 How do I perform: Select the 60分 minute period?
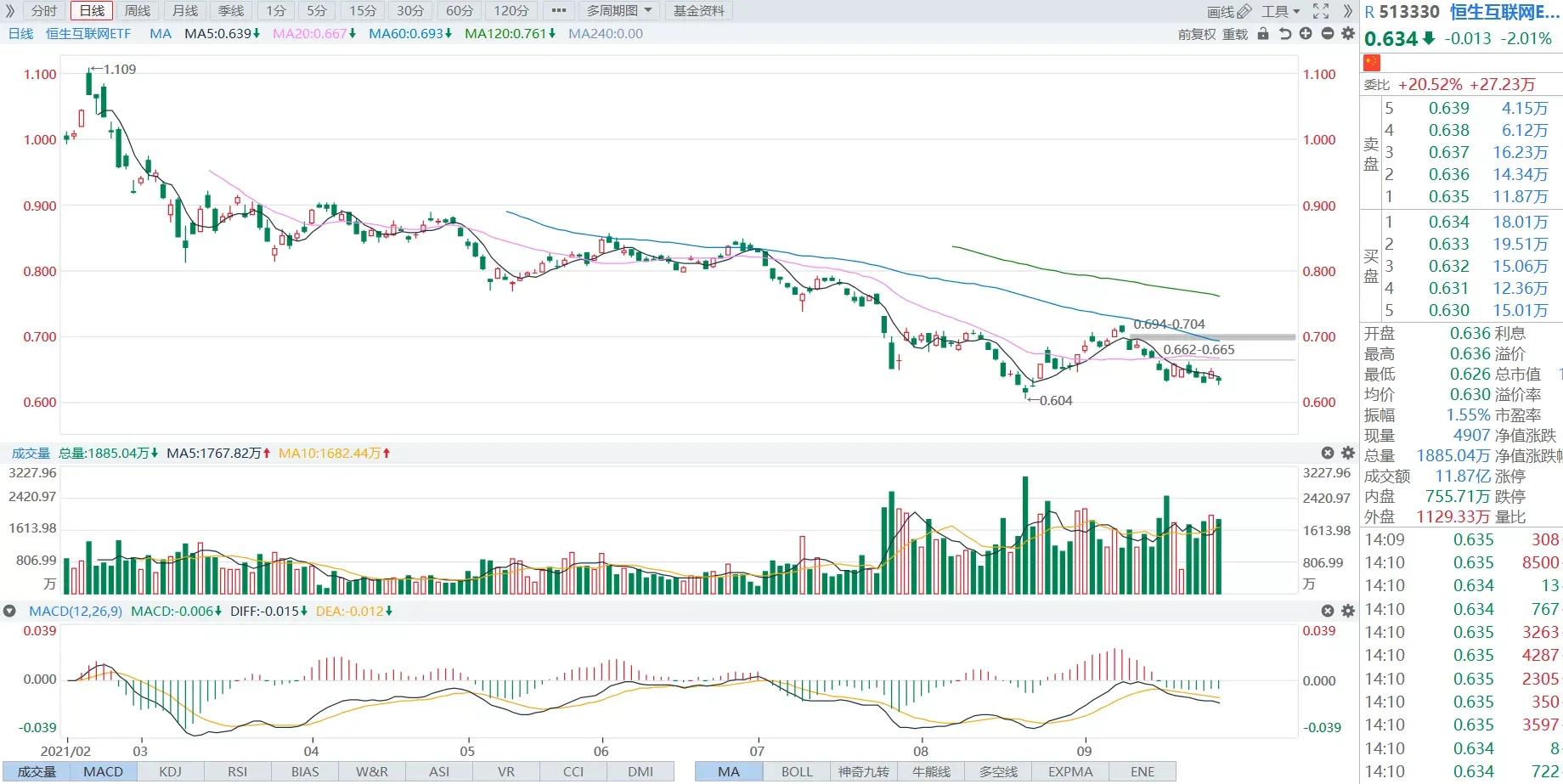[x=460, y=11]
